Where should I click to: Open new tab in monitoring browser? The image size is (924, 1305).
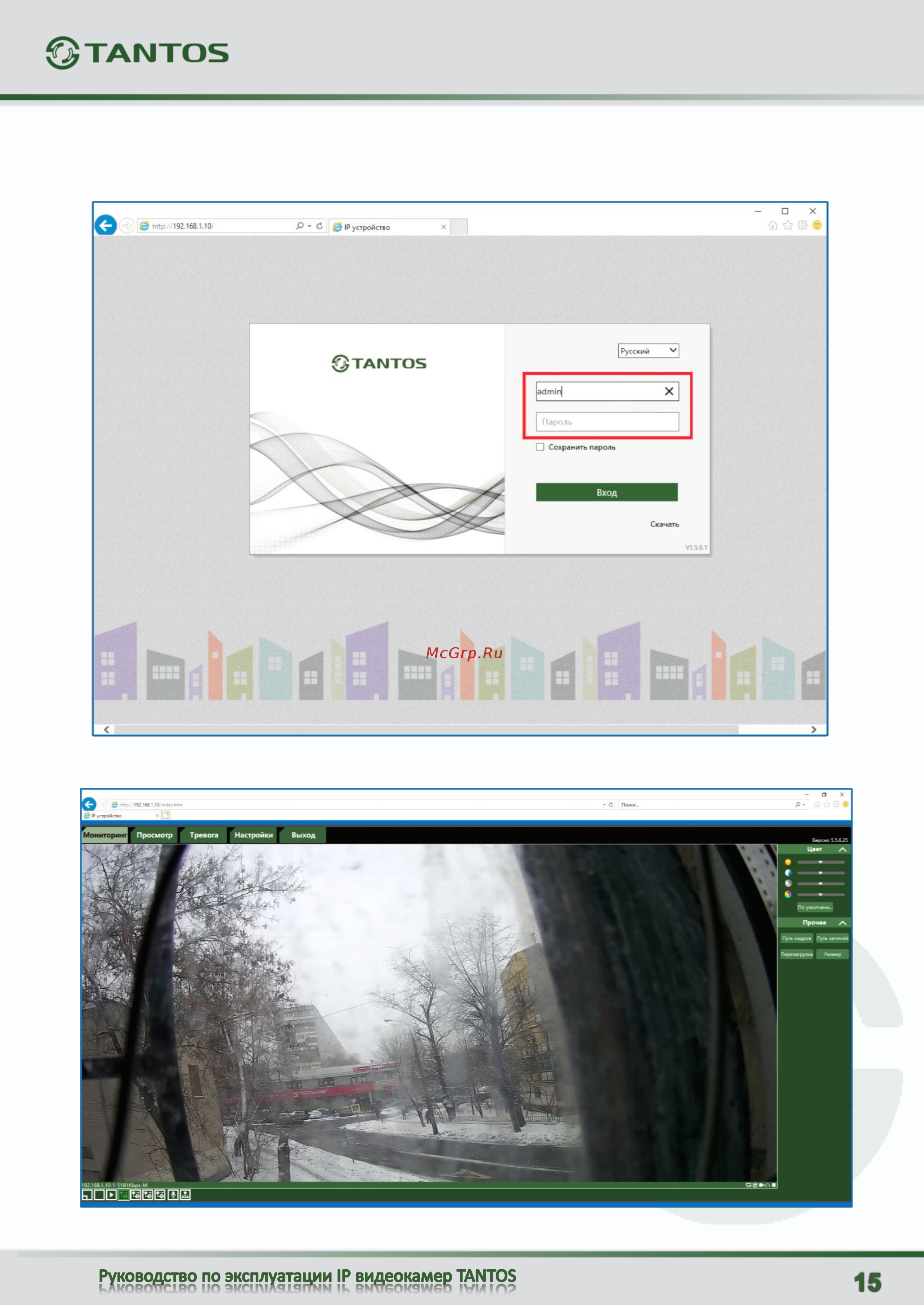166,815
